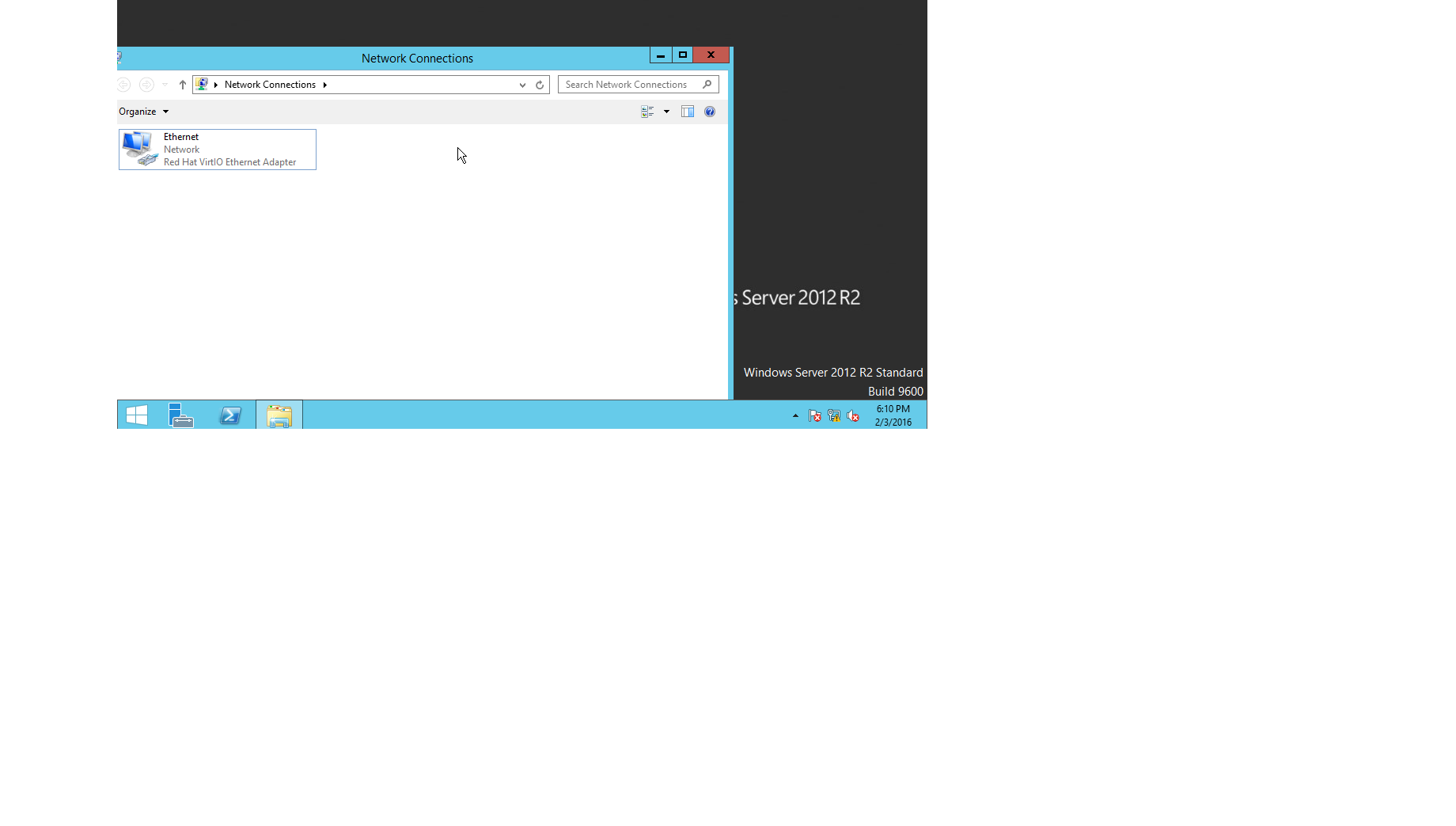Image resolution: width=1456 pixels, height=826 pixels.
Task: Click the Network Connections breadcrumb
Action: [x=270, y=85]
